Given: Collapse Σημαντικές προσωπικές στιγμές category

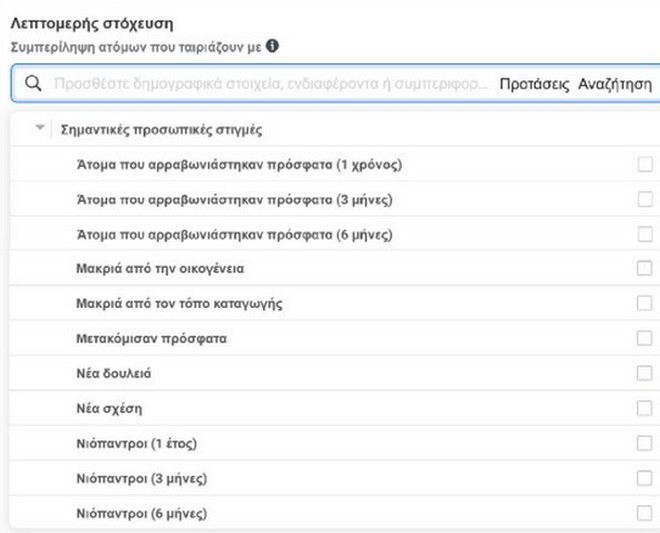Looking at the screenshot, I should point(40,130).
